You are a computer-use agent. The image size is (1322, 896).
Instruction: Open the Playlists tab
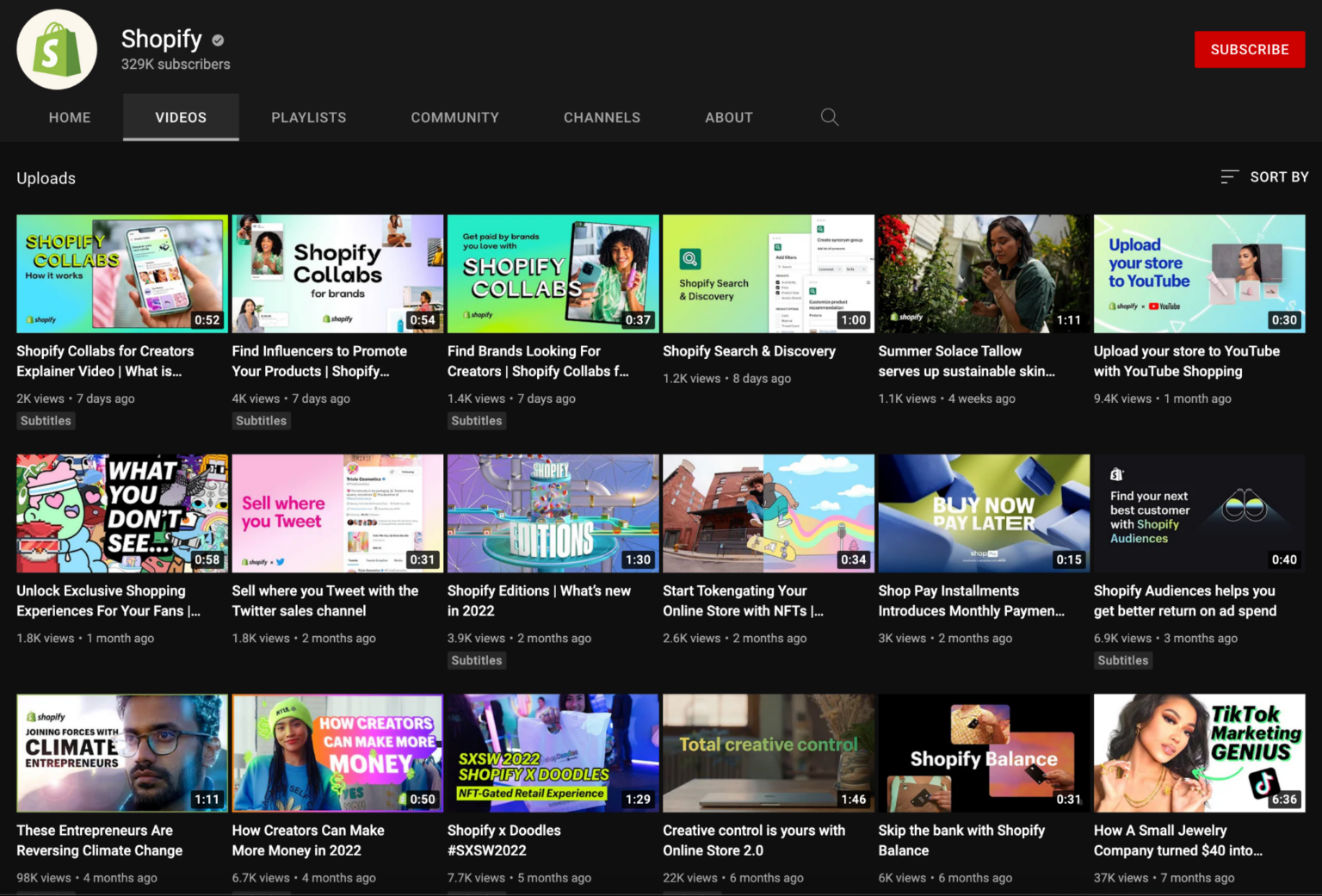tap(308, 117)
